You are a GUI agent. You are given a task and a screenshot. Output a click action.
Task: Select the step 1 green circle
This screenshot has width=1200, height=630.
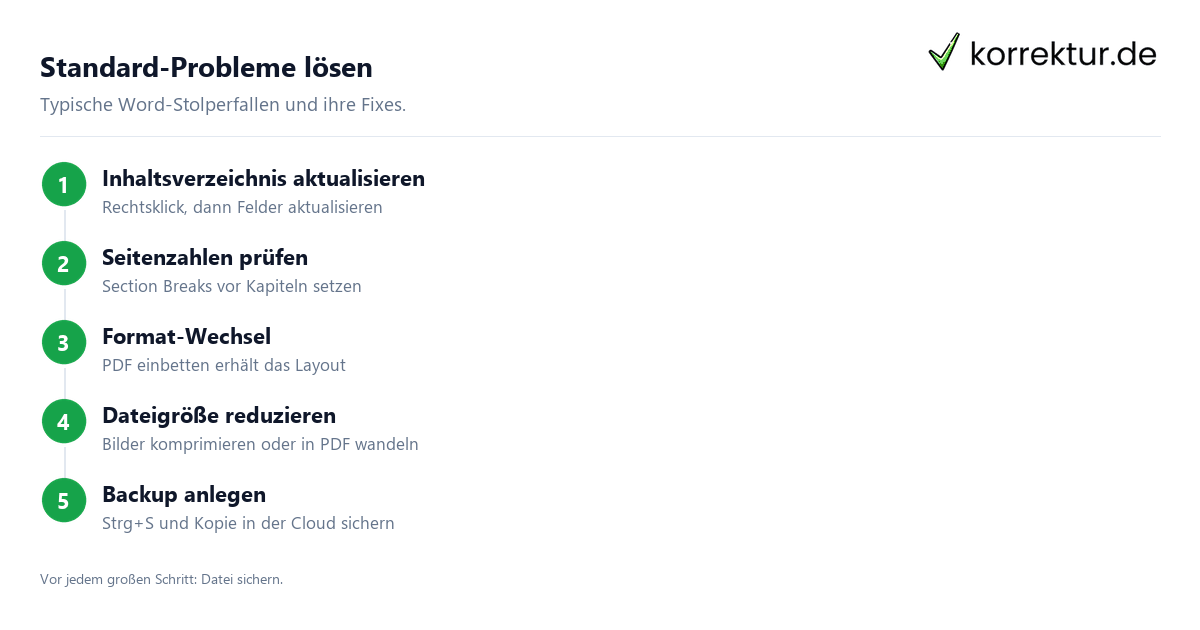[64, 185]
